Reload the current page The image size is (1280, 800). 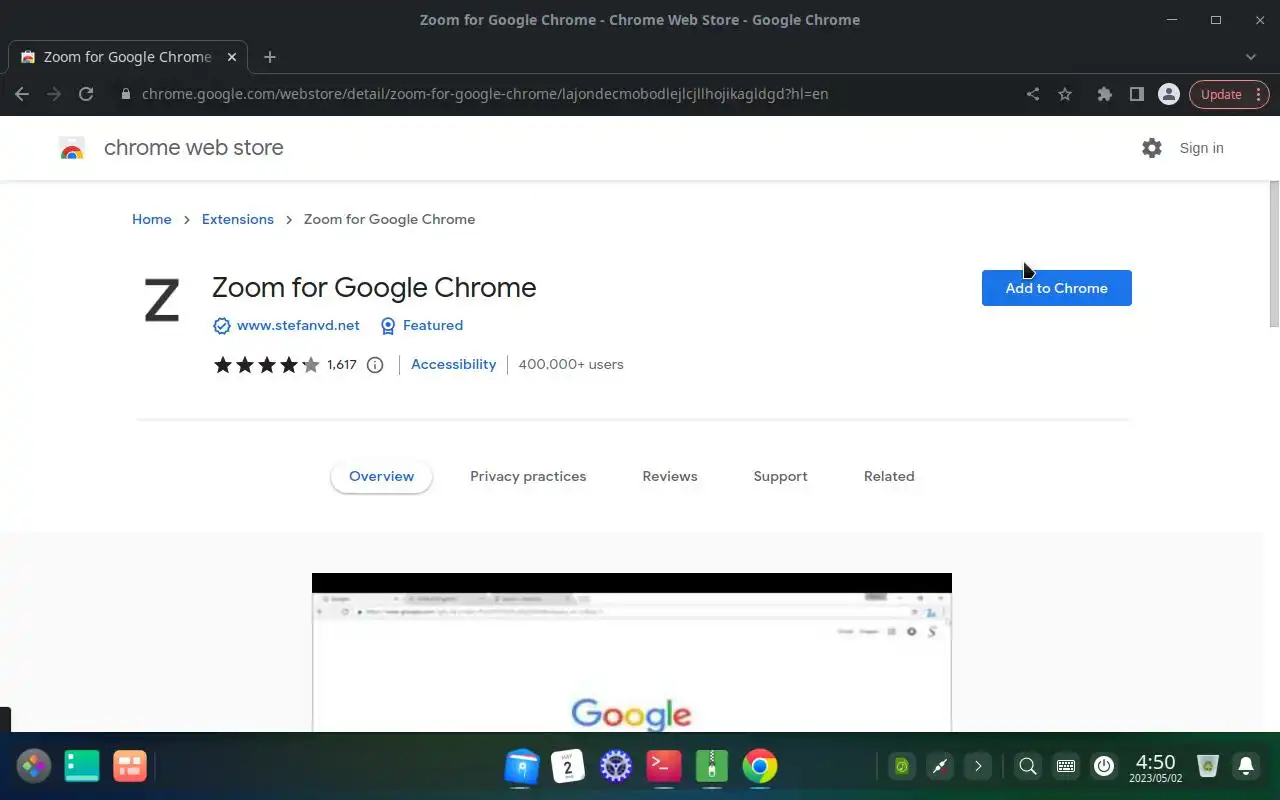(86, 94)
